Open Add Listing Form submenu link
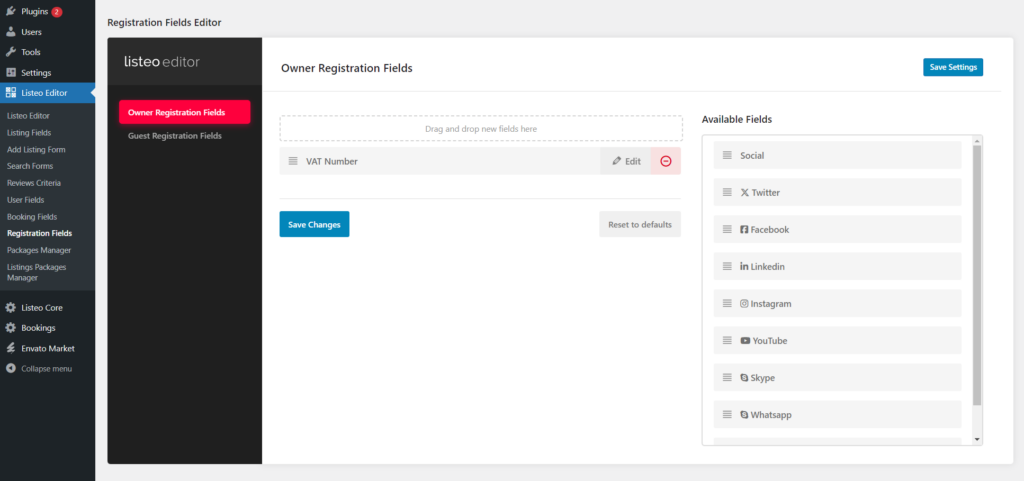 tap(36, 149)
